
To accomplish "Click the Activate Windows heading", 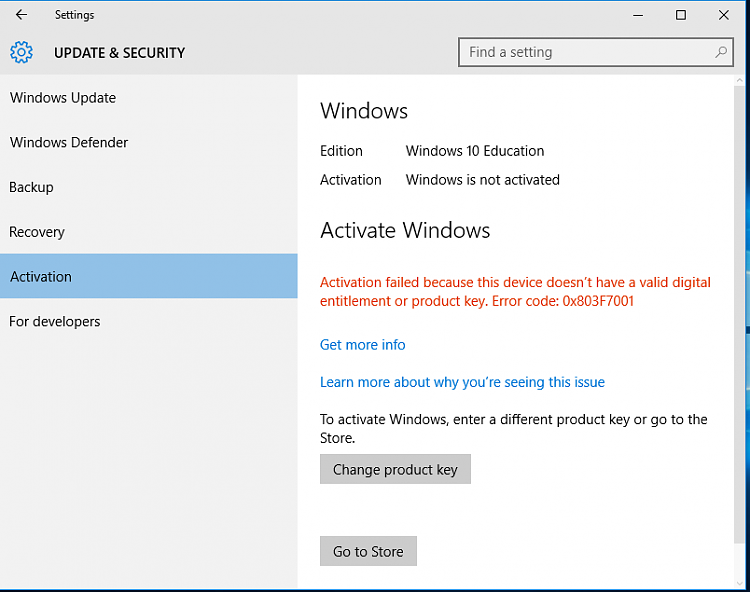I will (405, 230).
